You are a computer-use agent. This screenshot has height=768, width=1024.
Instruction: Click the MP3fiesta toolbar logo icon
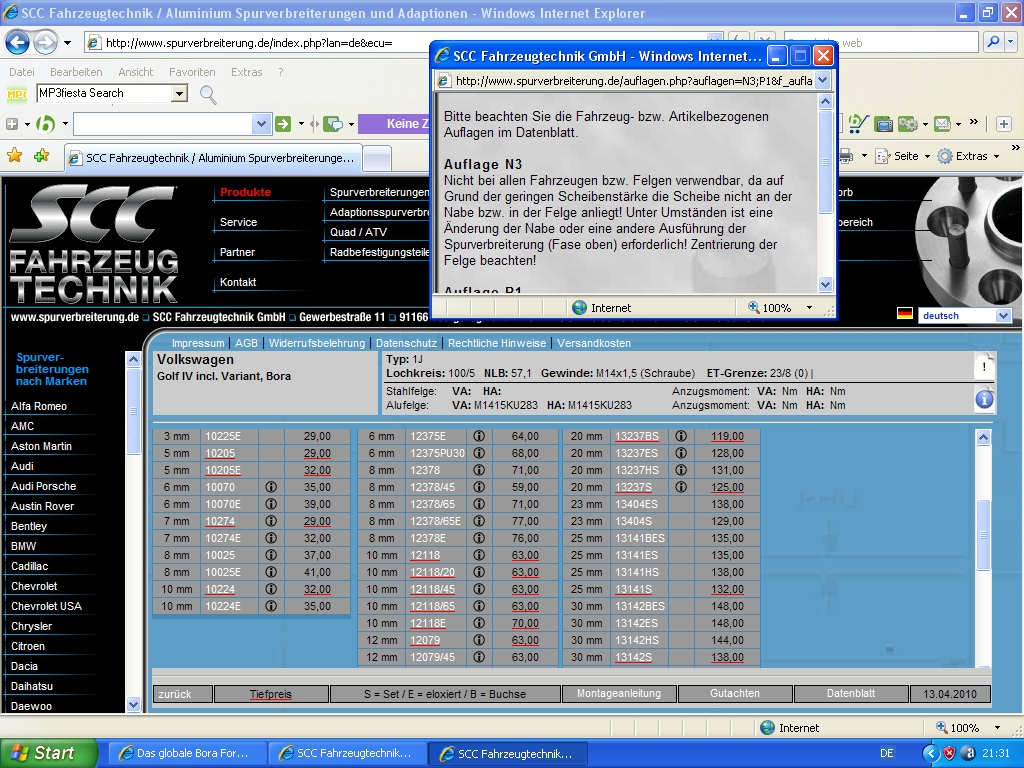tap(16, 94)
